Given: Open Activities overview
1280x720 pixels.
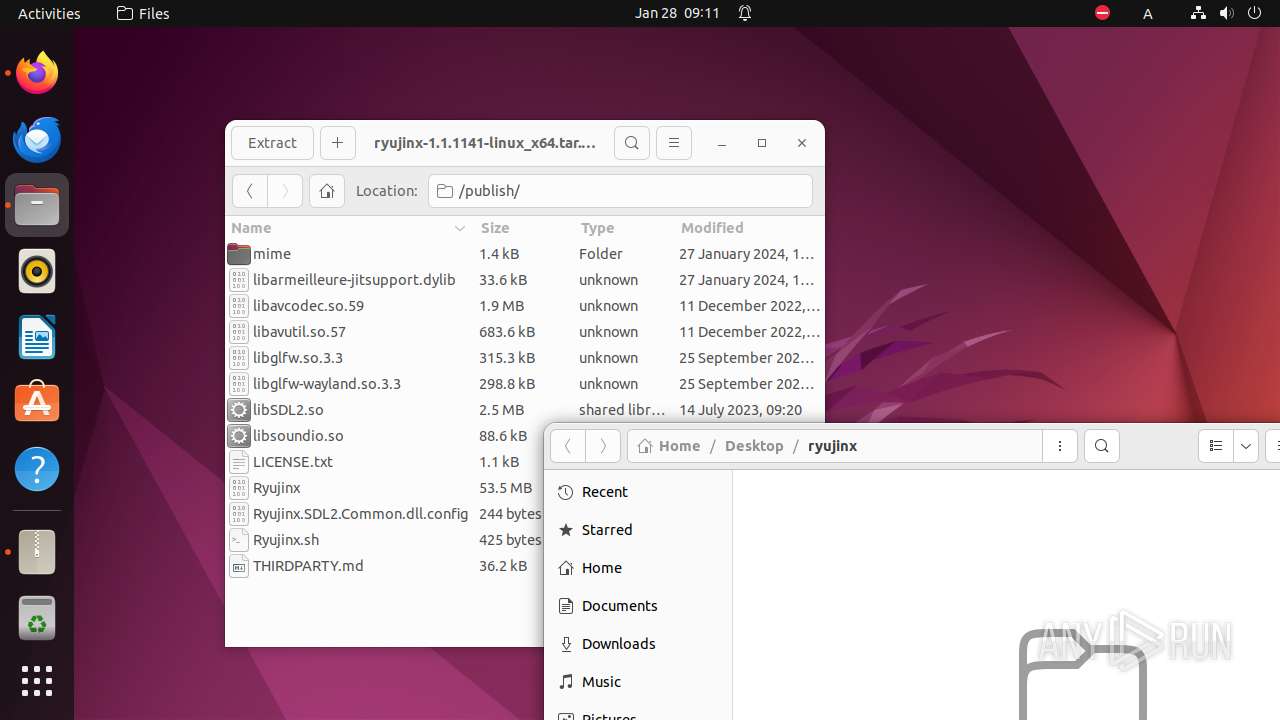Looking at the screenshot, I should (x=49, y=13).
